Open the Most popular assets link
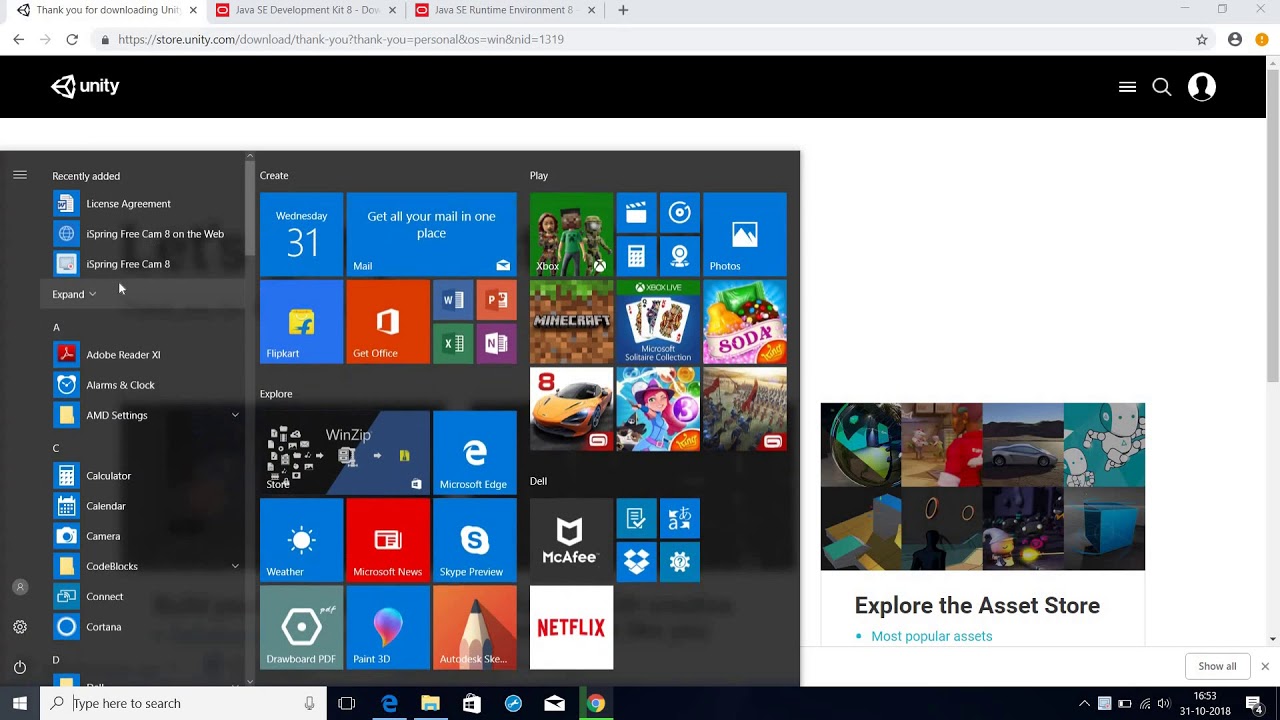This screenshot has width=1280, height=720. (932, 636)
